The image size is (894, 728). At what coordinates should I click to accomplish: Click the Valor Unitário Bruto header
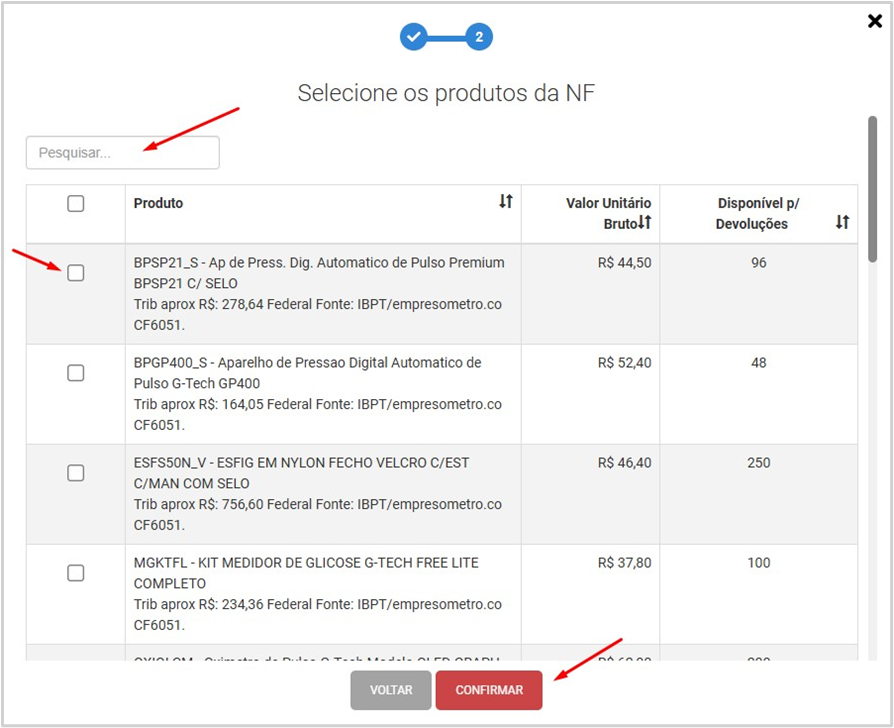[x=608, y=203]
